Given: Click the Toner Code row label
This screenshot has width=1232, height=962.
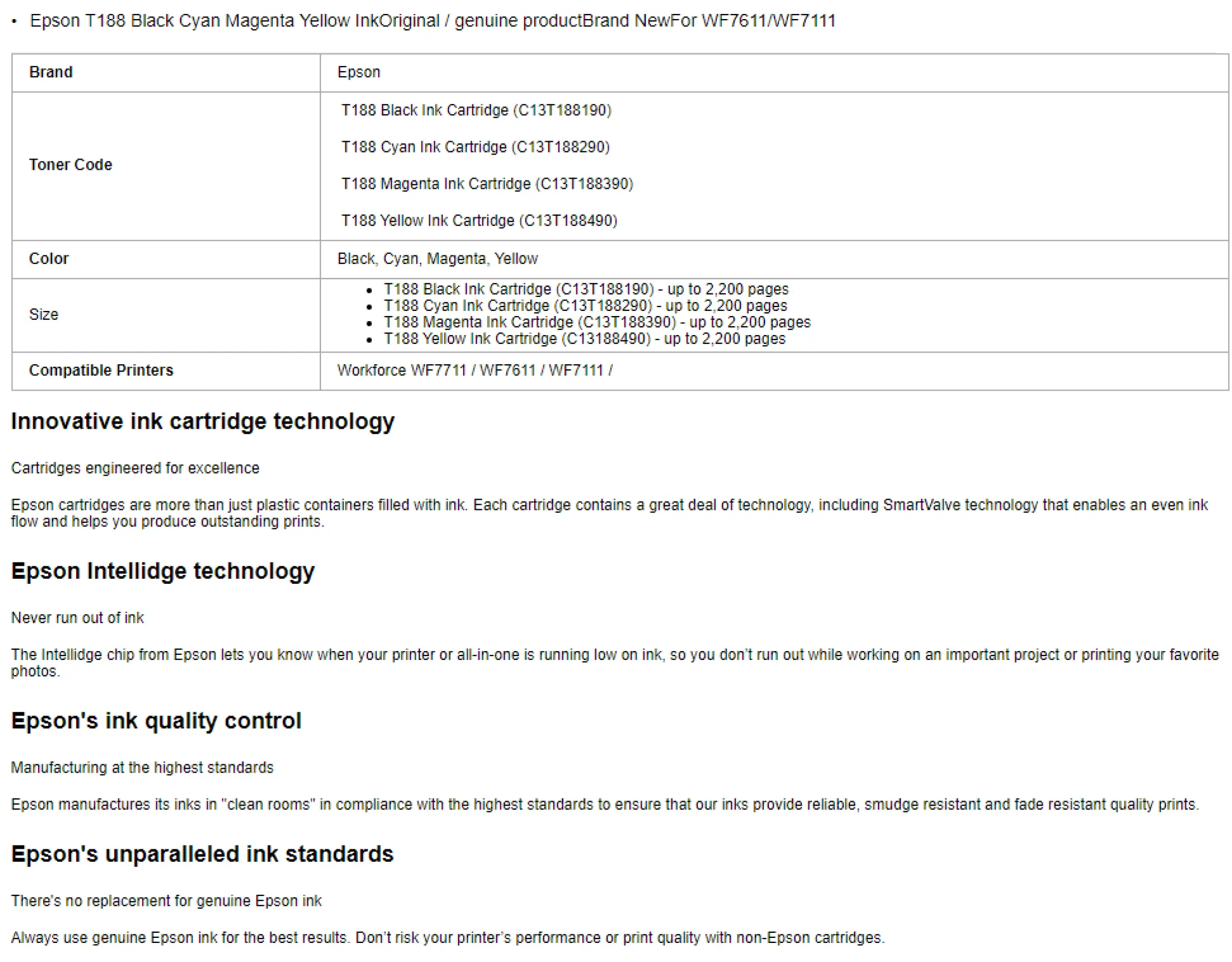Looking at the screenshot, I should pyautogui.click(x=71, y=165).
